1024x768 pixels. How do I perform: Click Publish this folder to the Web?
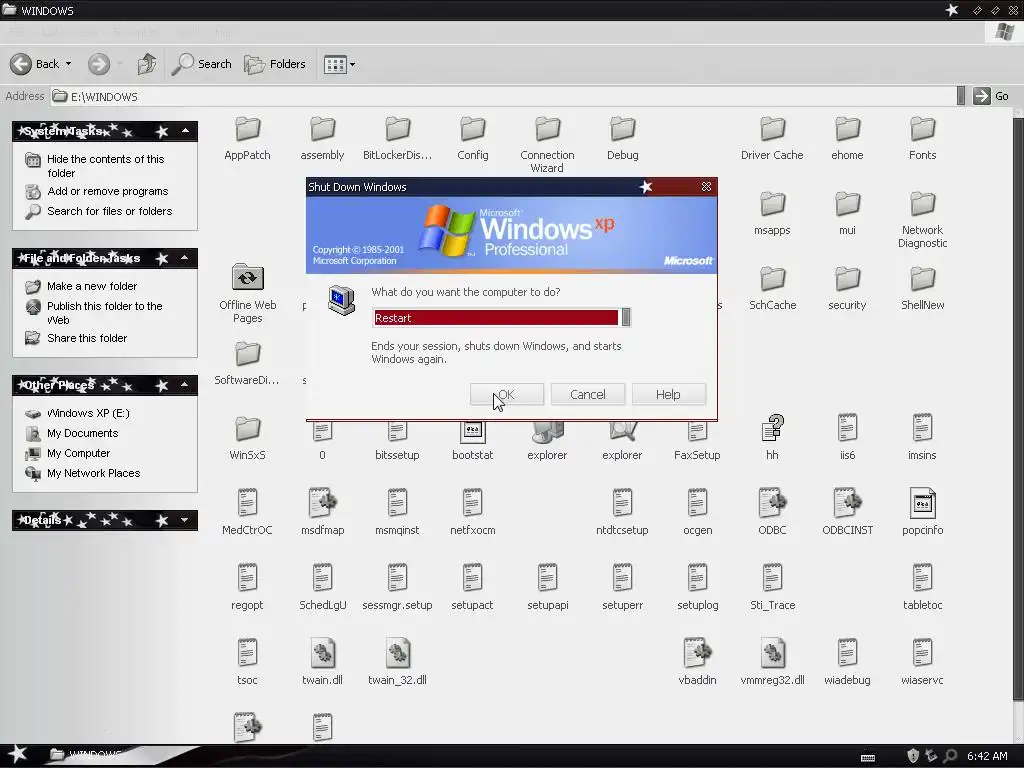(x=104, y=313)
